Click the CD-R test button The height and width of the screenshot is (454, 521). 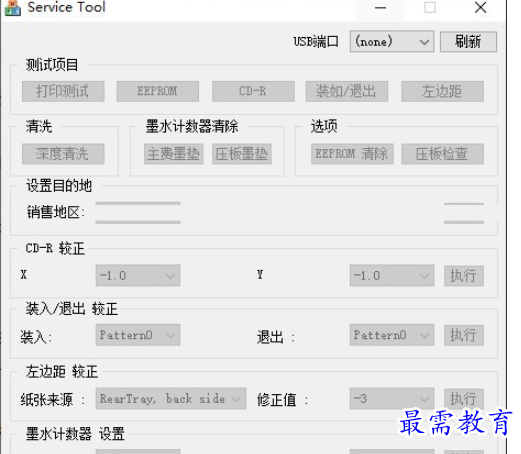click(253, 91)
